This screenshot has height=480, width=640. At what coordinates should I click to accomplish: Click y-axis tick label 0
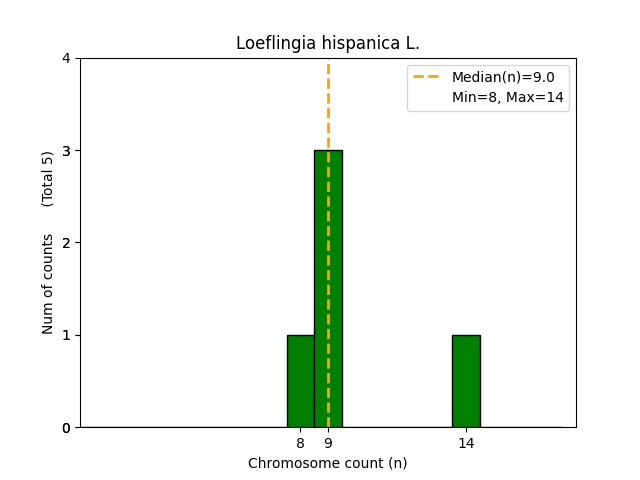pos(66,427)
